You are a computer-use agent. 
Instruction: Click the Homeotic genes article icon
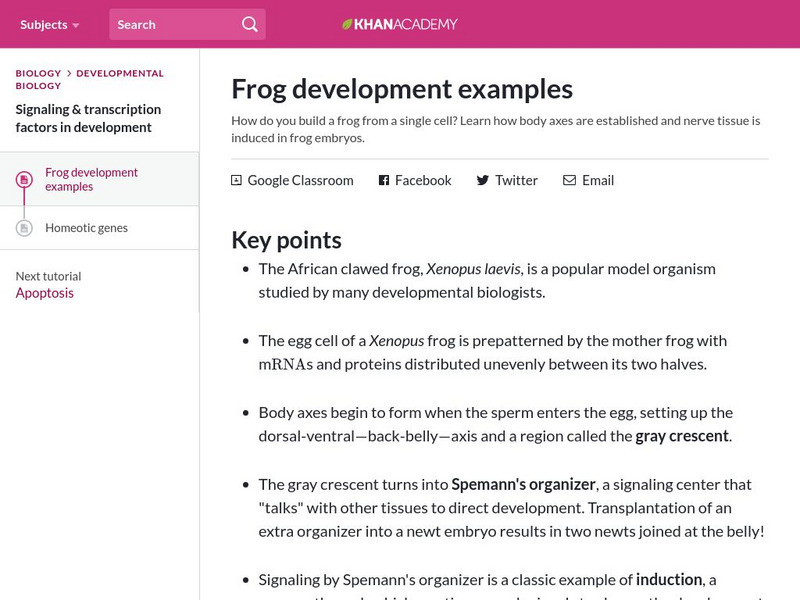tap(24, 228)
